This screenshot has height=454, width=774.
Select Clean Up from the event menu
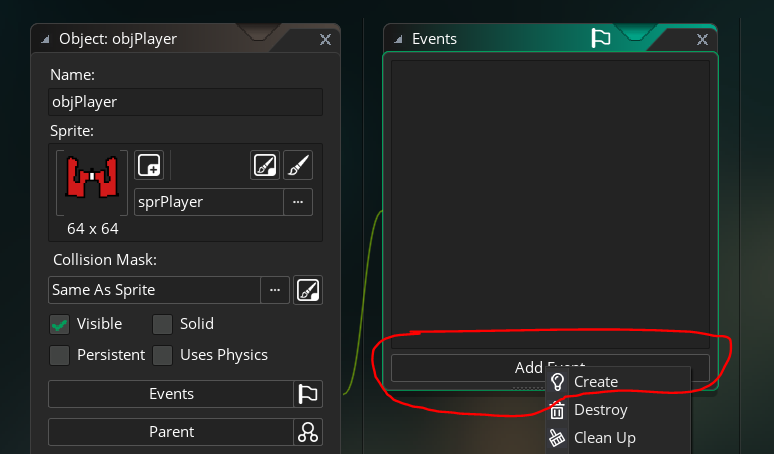click(618, 438)
